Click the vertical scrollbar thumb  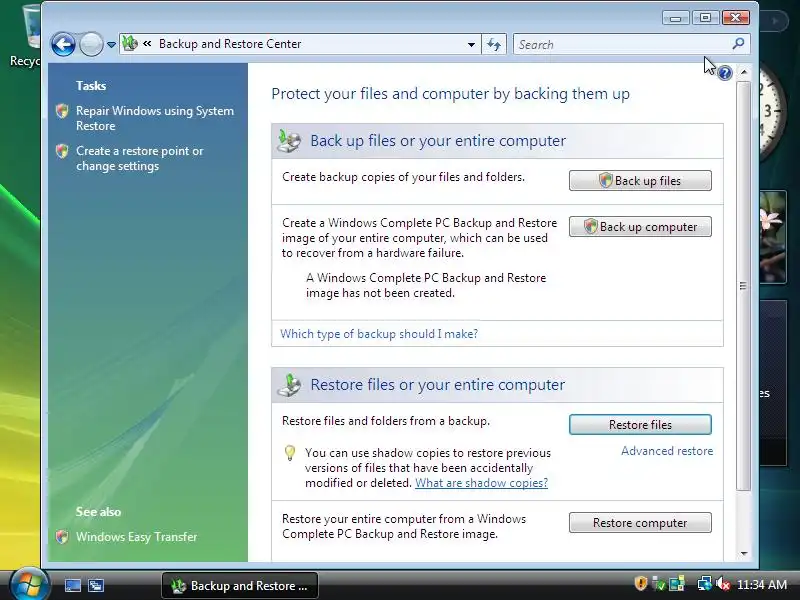tap(744, 286)
